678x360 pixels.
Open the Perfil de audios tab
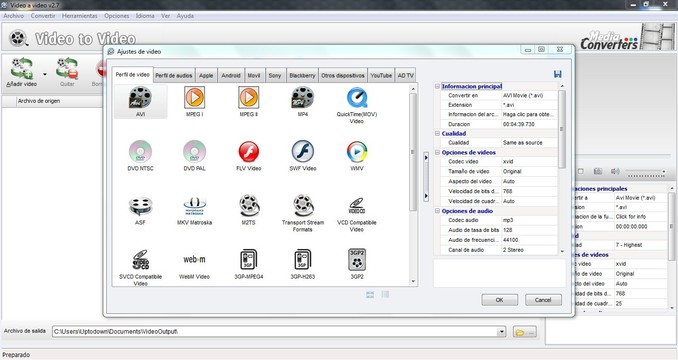[174, 75]
